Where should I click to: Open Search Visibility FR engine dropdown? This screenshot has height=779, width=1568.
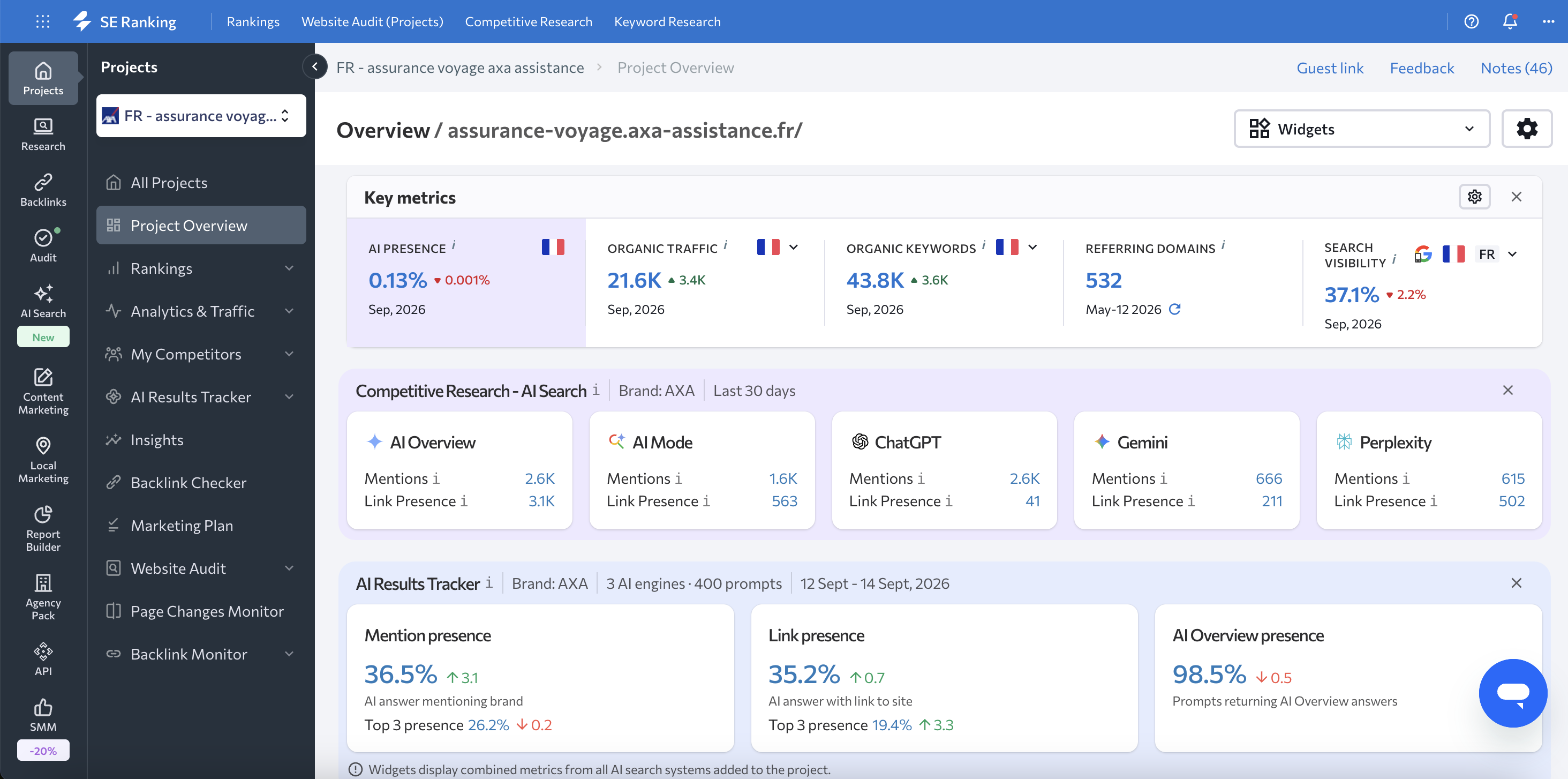[1513, 254]
